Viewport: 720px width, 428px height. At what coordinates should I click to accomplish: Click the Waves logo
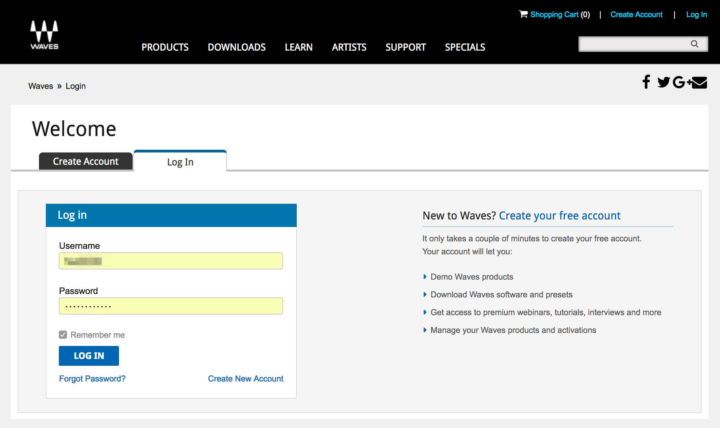44,35
